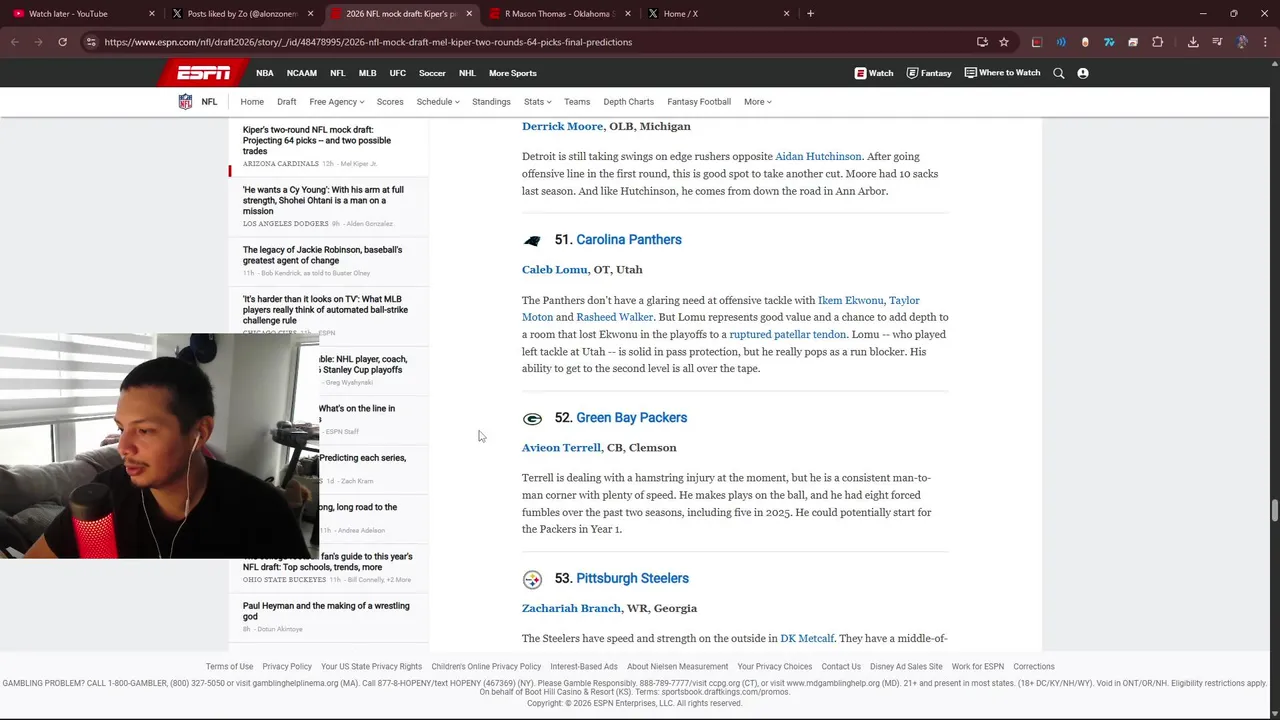Open the ruptured patellar tendon link
Image resolution: width=1280 pixels, height=720 pixels.
coord(788,335)
